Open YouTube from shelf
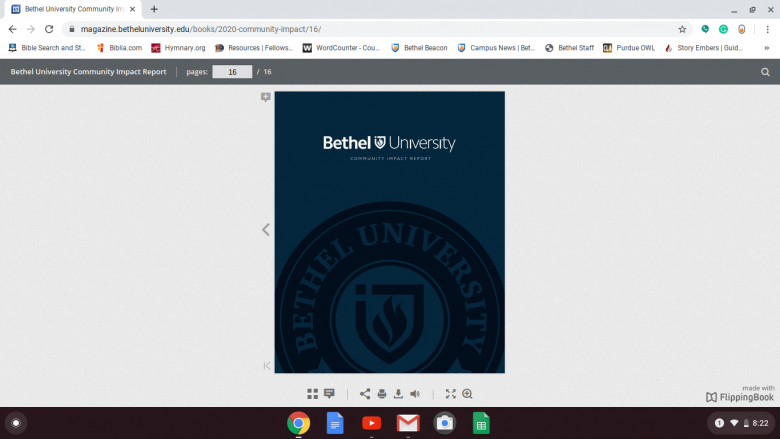Screen dimensions: 780x439 [x=372, y=423]
